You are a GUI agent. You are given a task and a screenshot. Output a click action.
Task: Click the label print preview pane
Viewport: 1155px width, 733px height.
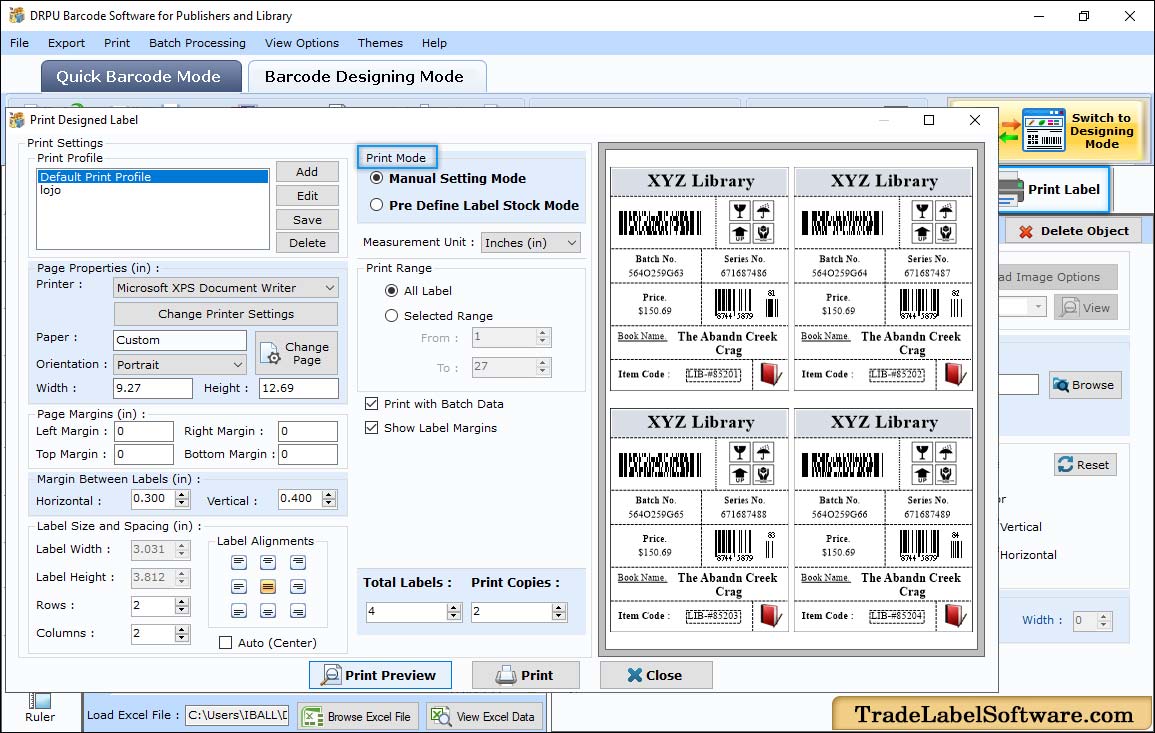791,400
